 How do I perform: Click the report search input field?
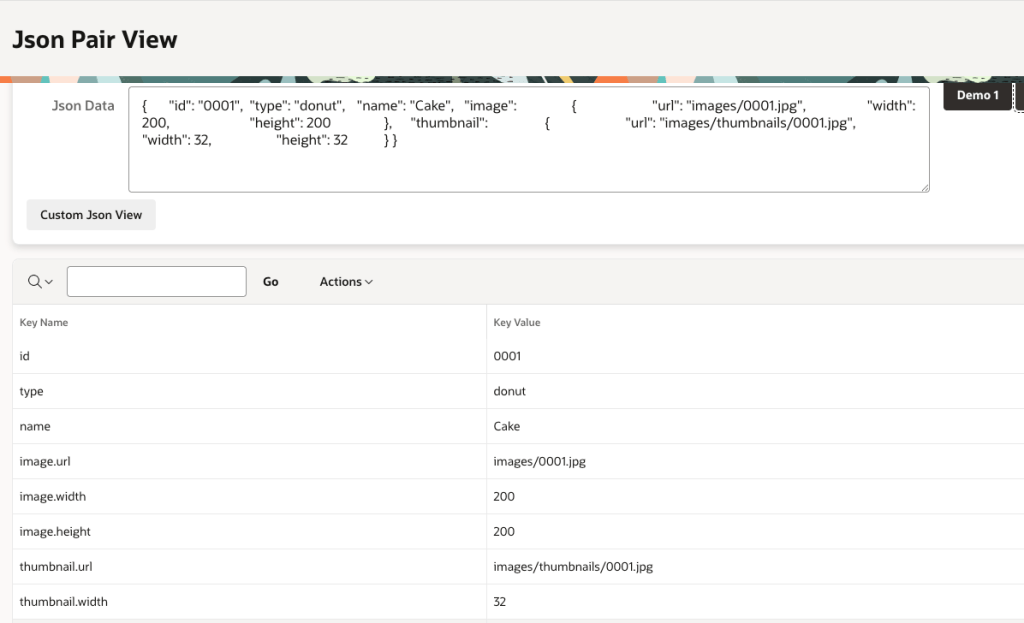[x=156, y=282]
